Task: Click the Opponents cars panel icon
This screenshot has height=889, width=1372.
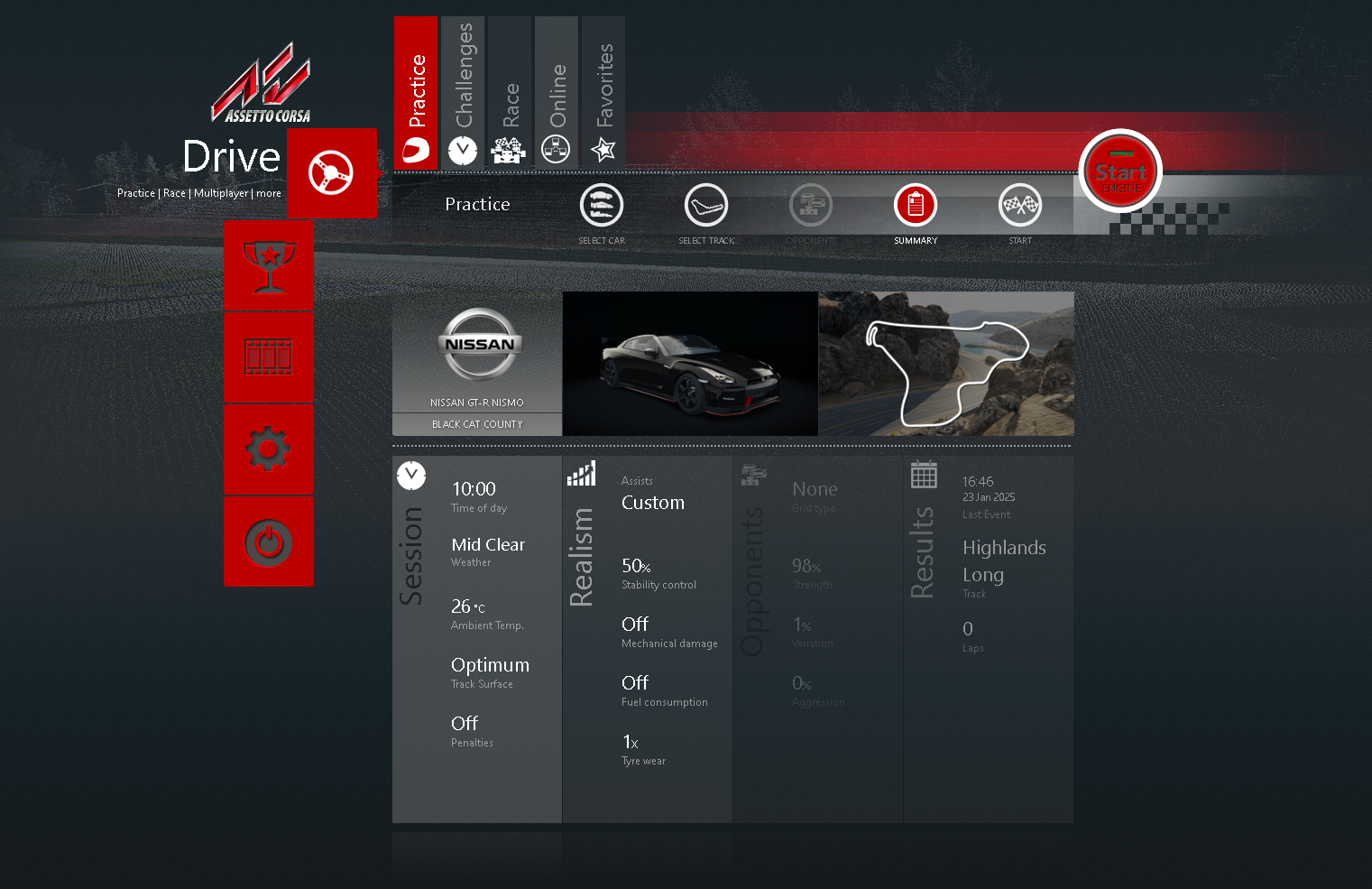Action: (753, 475)
